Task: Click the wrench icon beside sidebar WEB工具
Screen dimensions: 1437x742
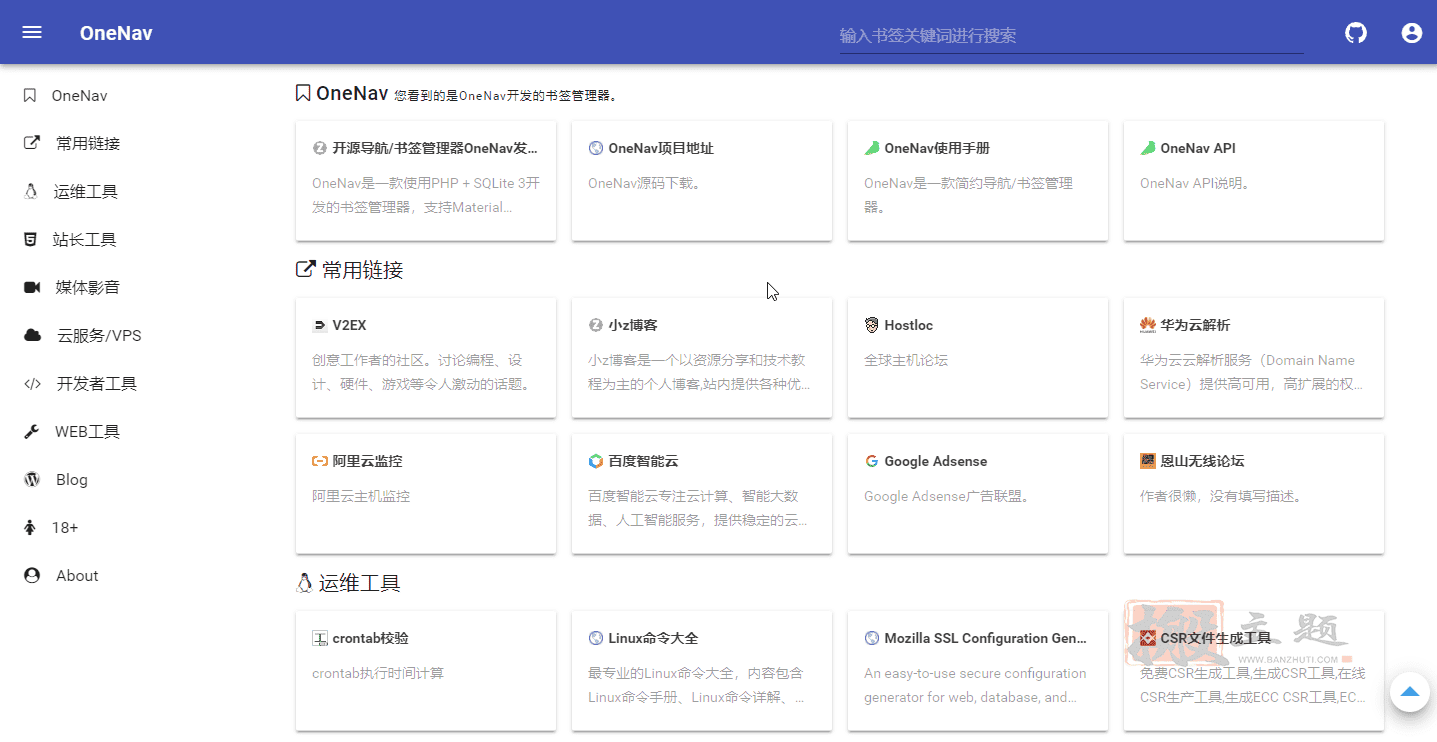Action: click(x=32, y=432)
